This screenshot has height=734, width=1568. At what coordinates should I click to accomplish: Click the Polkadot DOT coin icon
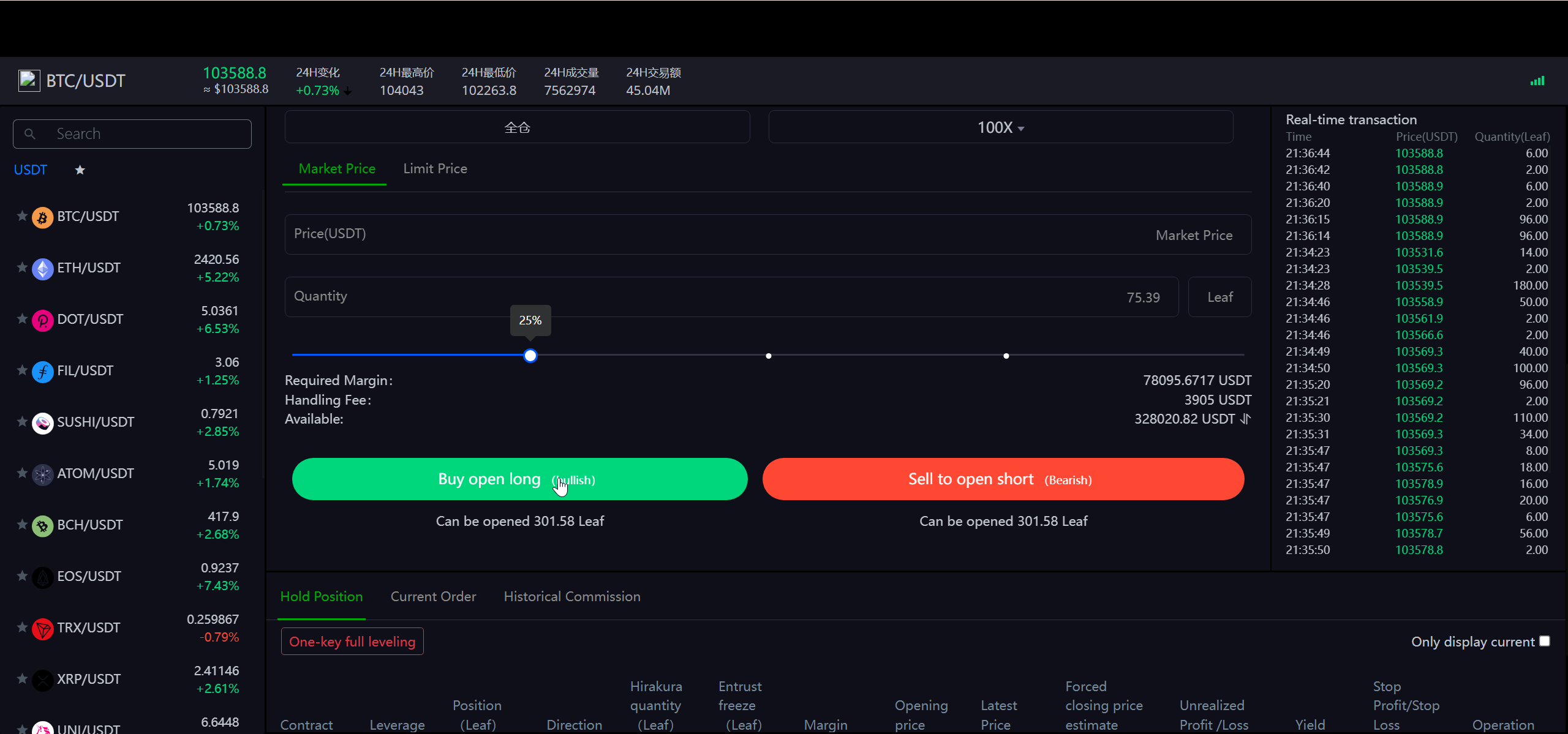tap(42, 320)
